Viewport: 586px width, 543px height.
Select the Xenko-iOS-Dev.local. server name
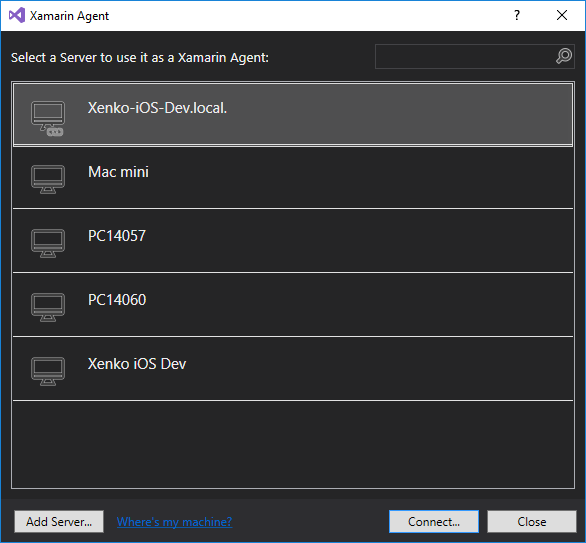(x=157, y=108)
